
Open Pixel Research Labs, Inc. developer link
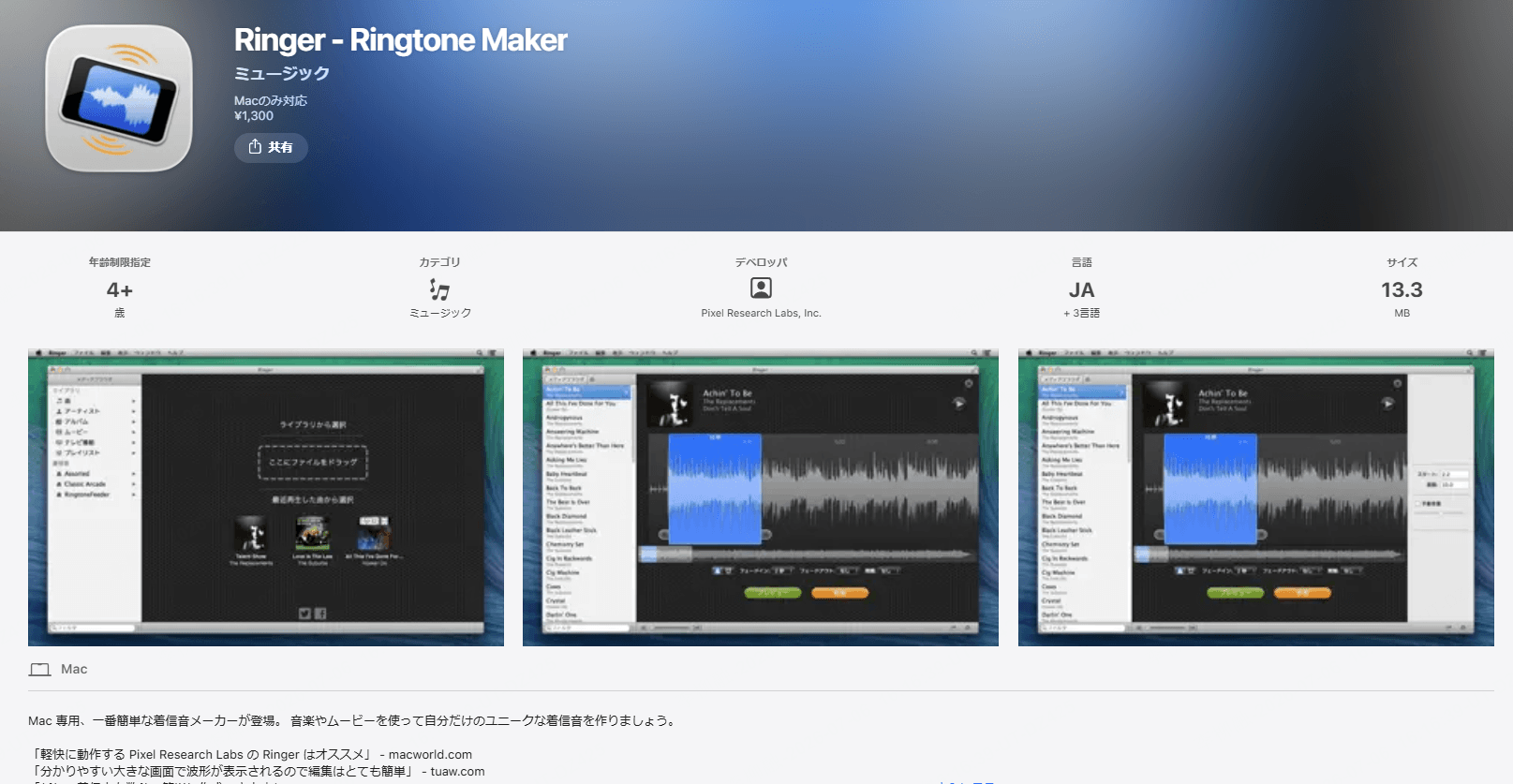[x=761, y=313]
